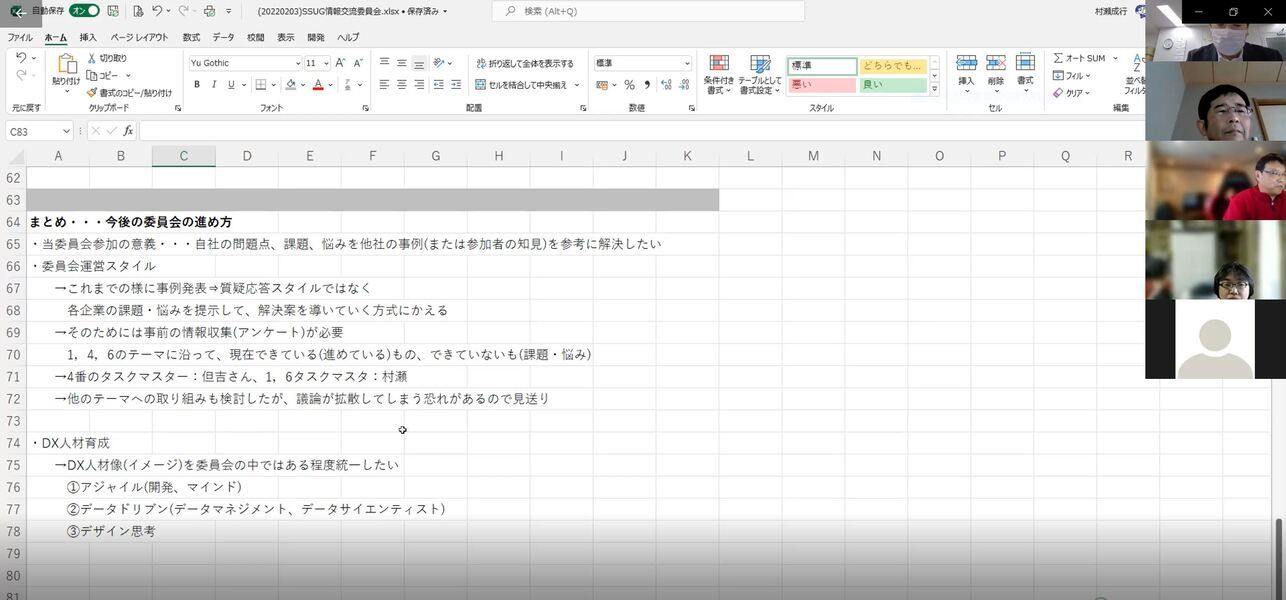Open the ヘルプ (Help) tab
Image resolution: width=1286 pixels, height=600 pixels.
[348, 37]
